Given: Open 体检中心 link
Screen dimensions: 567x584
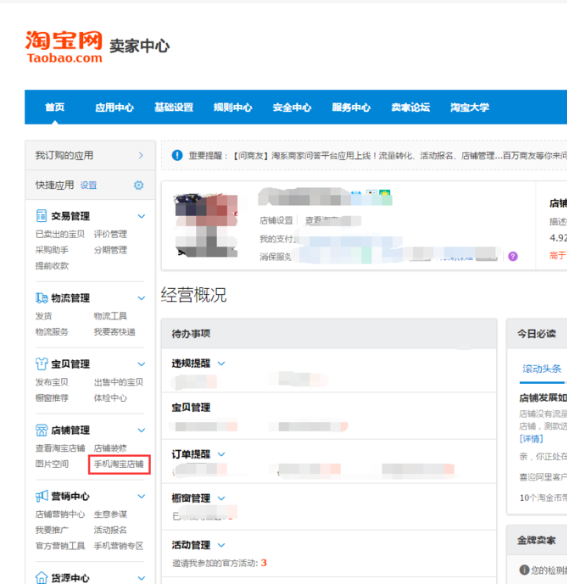Looking at the screenshot, I should coord(110,398).
